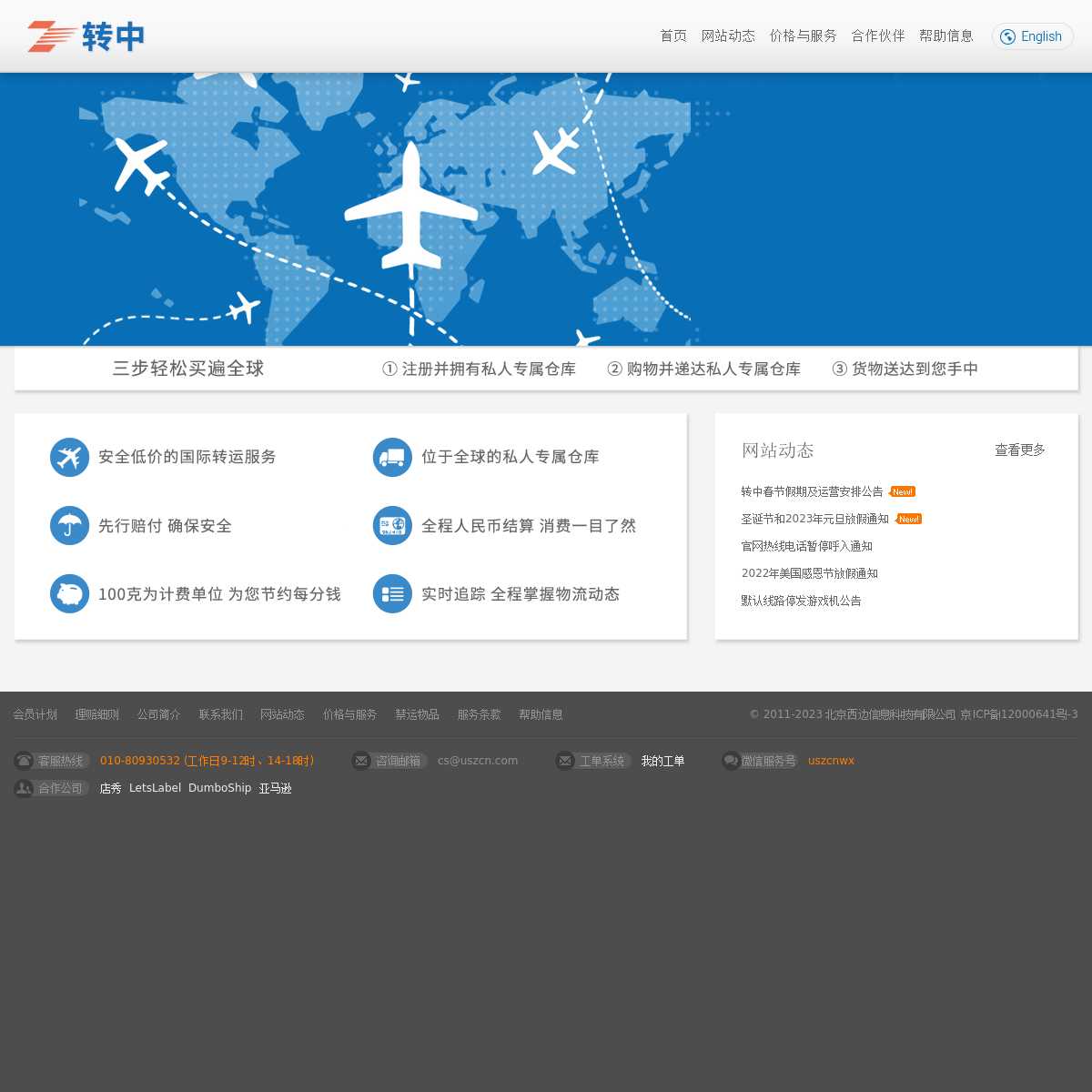Open the 首页 menu item

[673, 35]
